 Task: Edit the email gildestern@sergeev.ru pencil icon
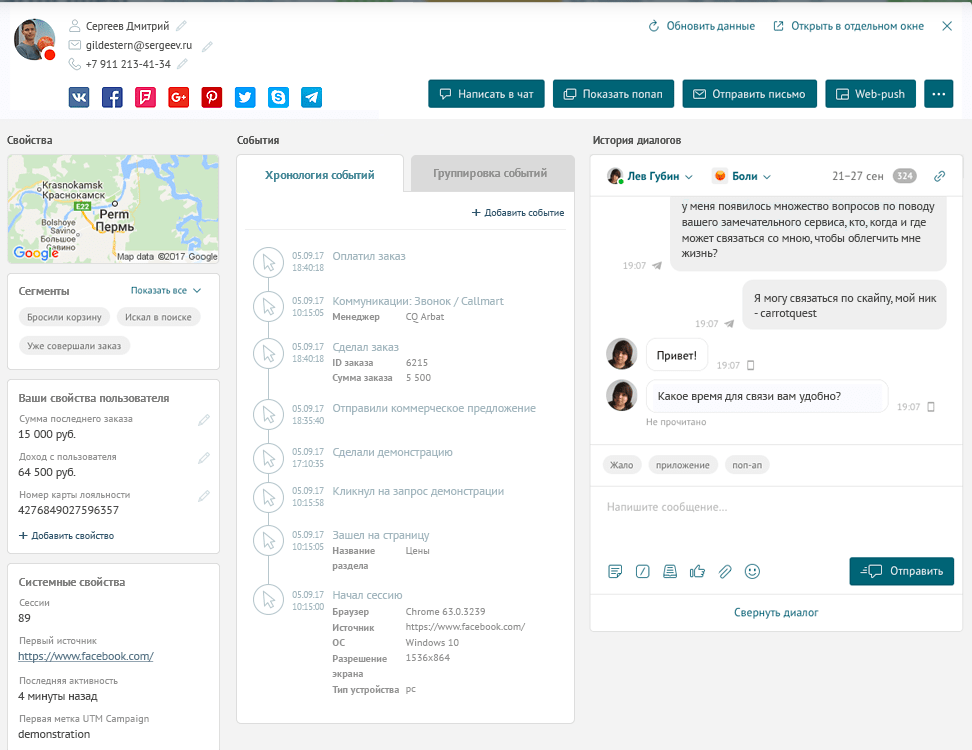point(207,46)
